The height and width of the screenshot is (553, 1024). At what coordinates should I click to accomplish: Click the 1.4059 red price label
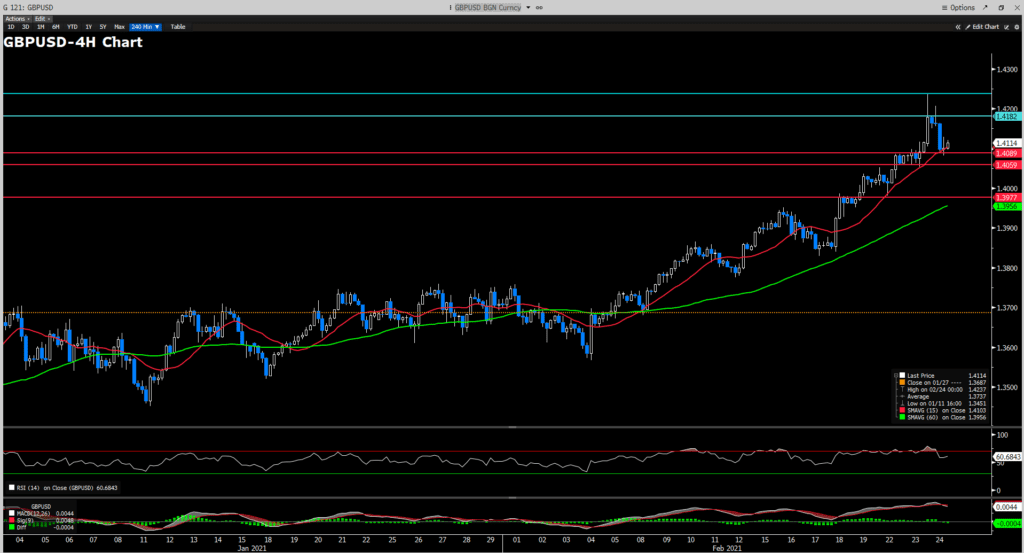pyautogui.click(x=1007, y=165)
